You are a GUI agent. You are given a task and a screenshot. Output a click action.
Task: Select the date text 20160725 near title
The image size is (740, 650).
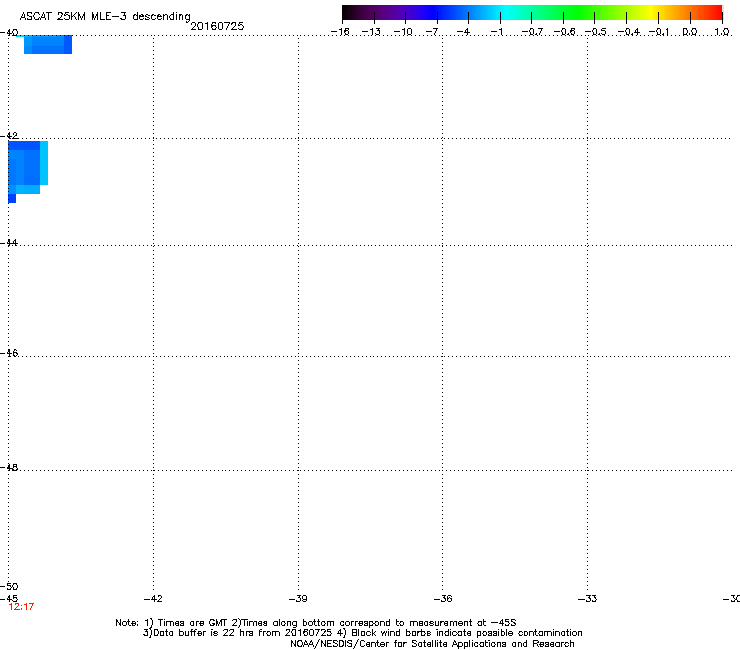217,26
